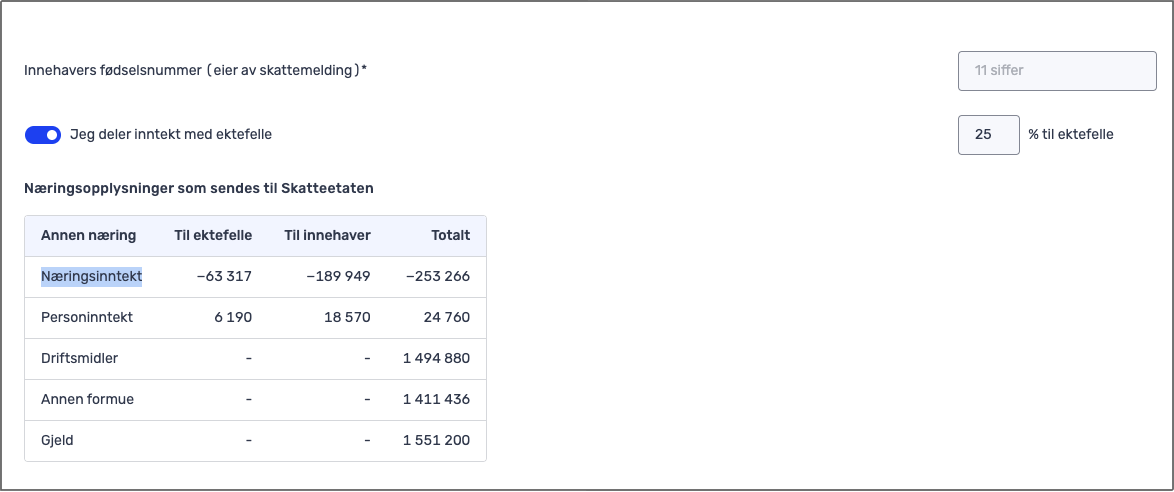Click the Personinntekt row label
Viewport: 1174px width, 492px height.
87,318
